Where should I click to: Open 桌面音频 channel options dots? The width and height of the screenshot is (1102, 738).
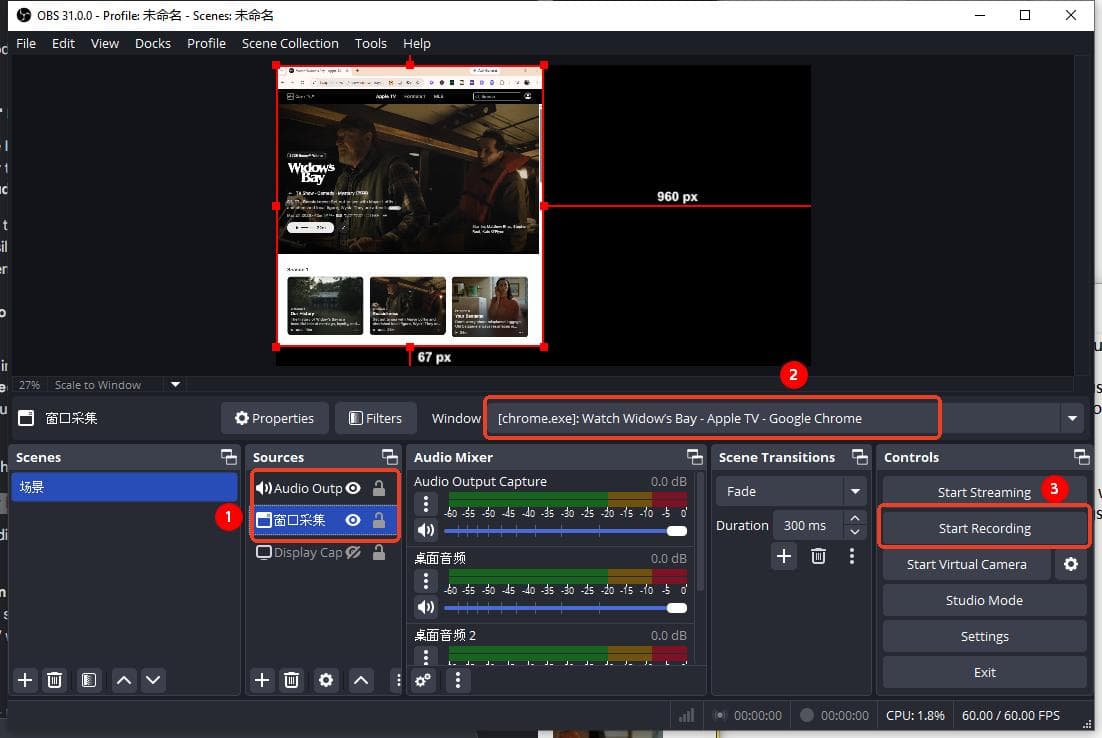coord(426,581)
